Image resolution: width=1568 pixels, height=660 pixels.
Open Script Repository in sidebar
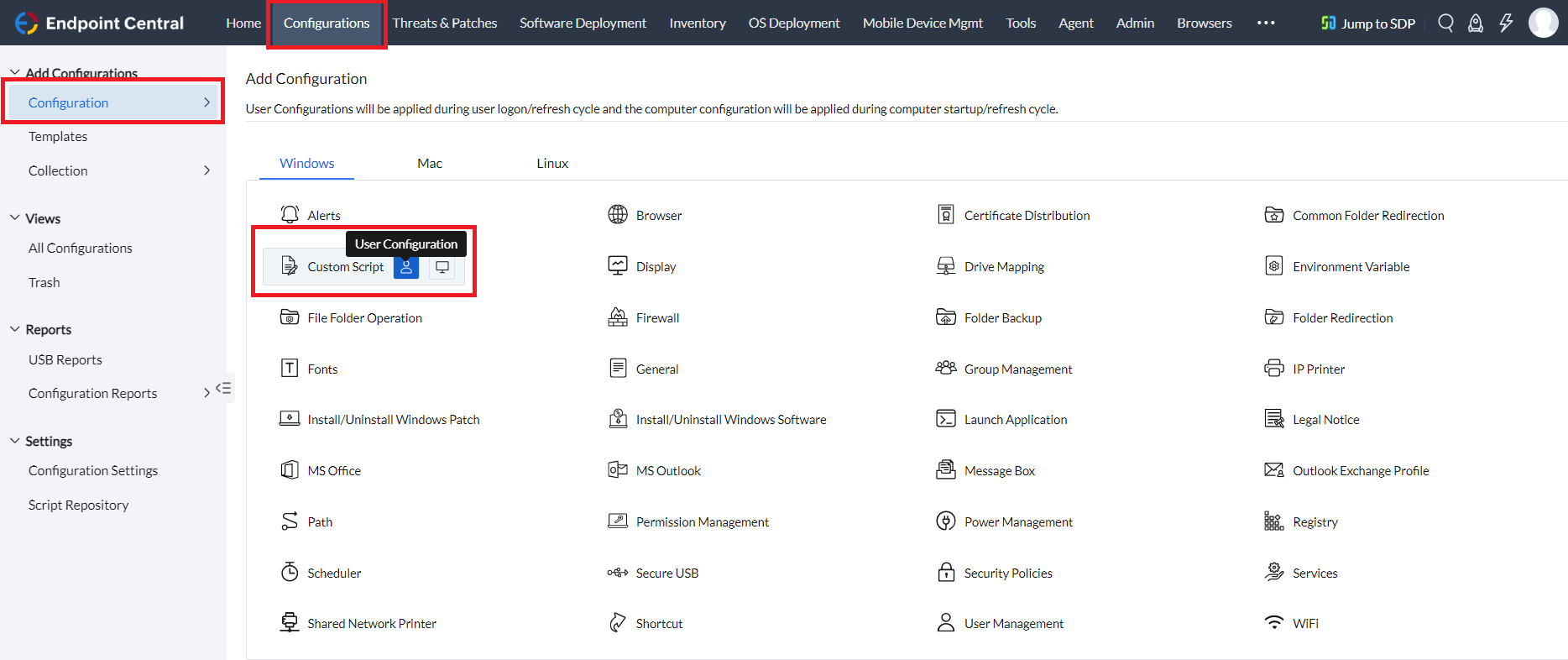coord(78,505)
